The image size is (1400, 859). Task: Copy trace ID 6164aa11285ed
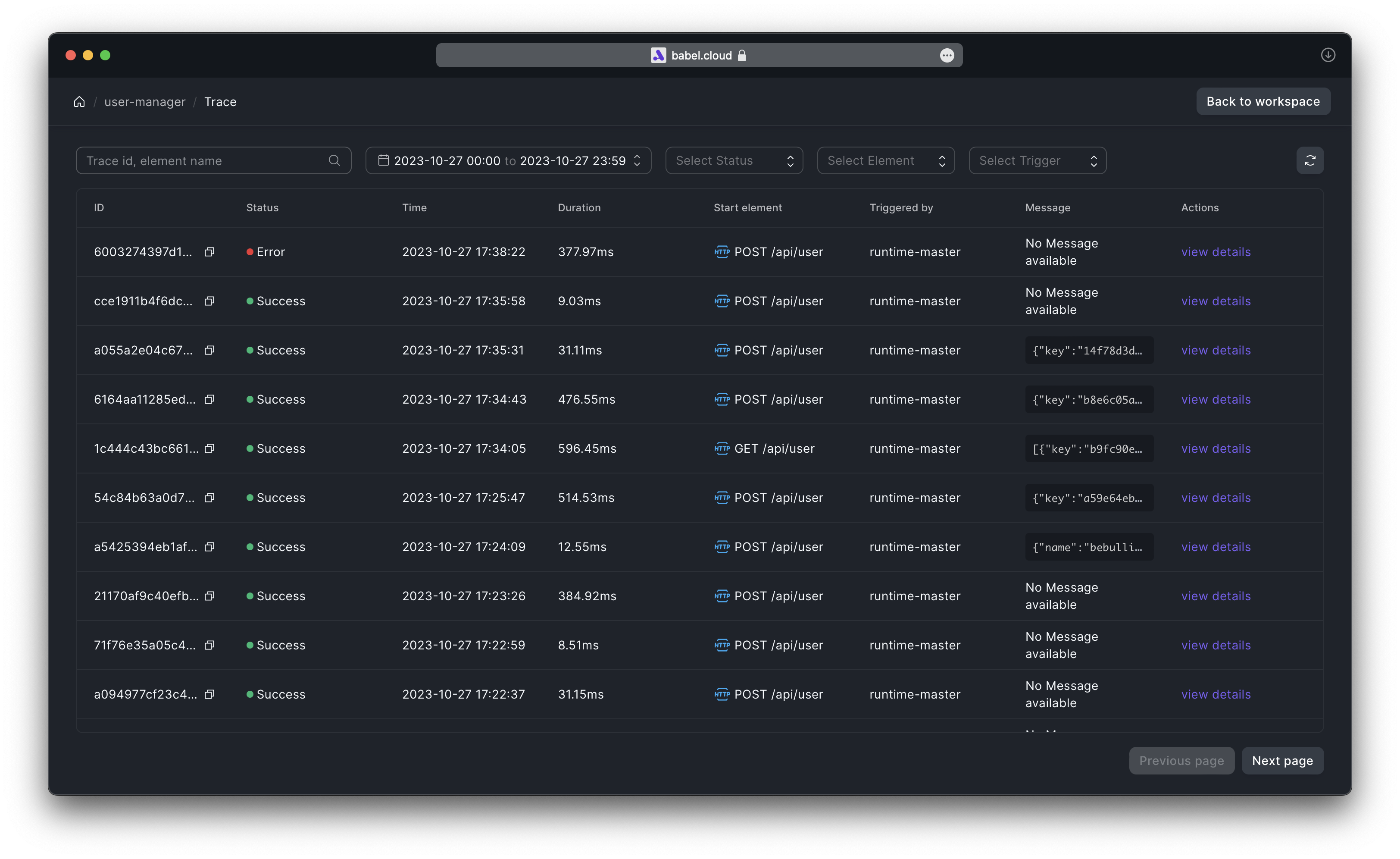[209, 400]
